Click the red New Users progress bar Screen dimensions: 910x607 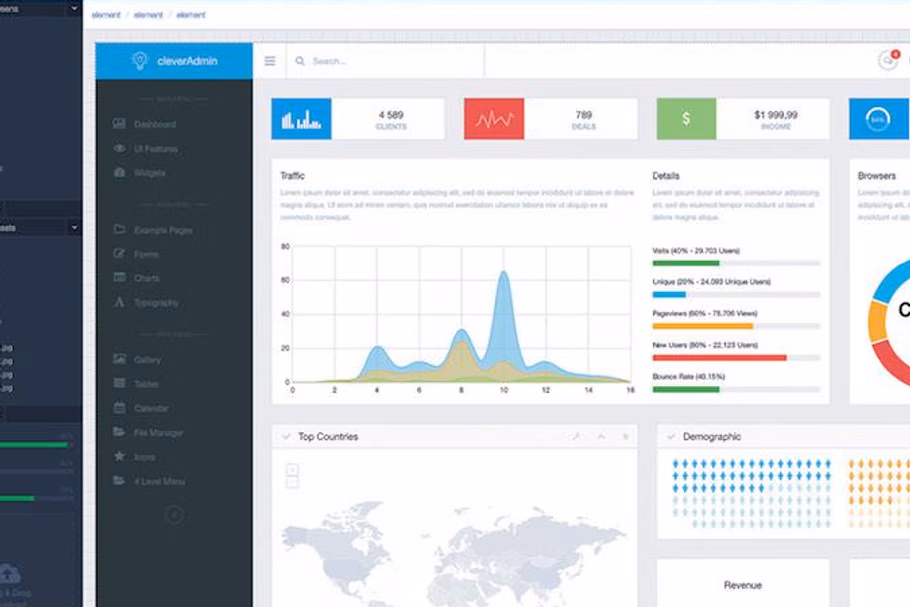[x=719, y=357]
